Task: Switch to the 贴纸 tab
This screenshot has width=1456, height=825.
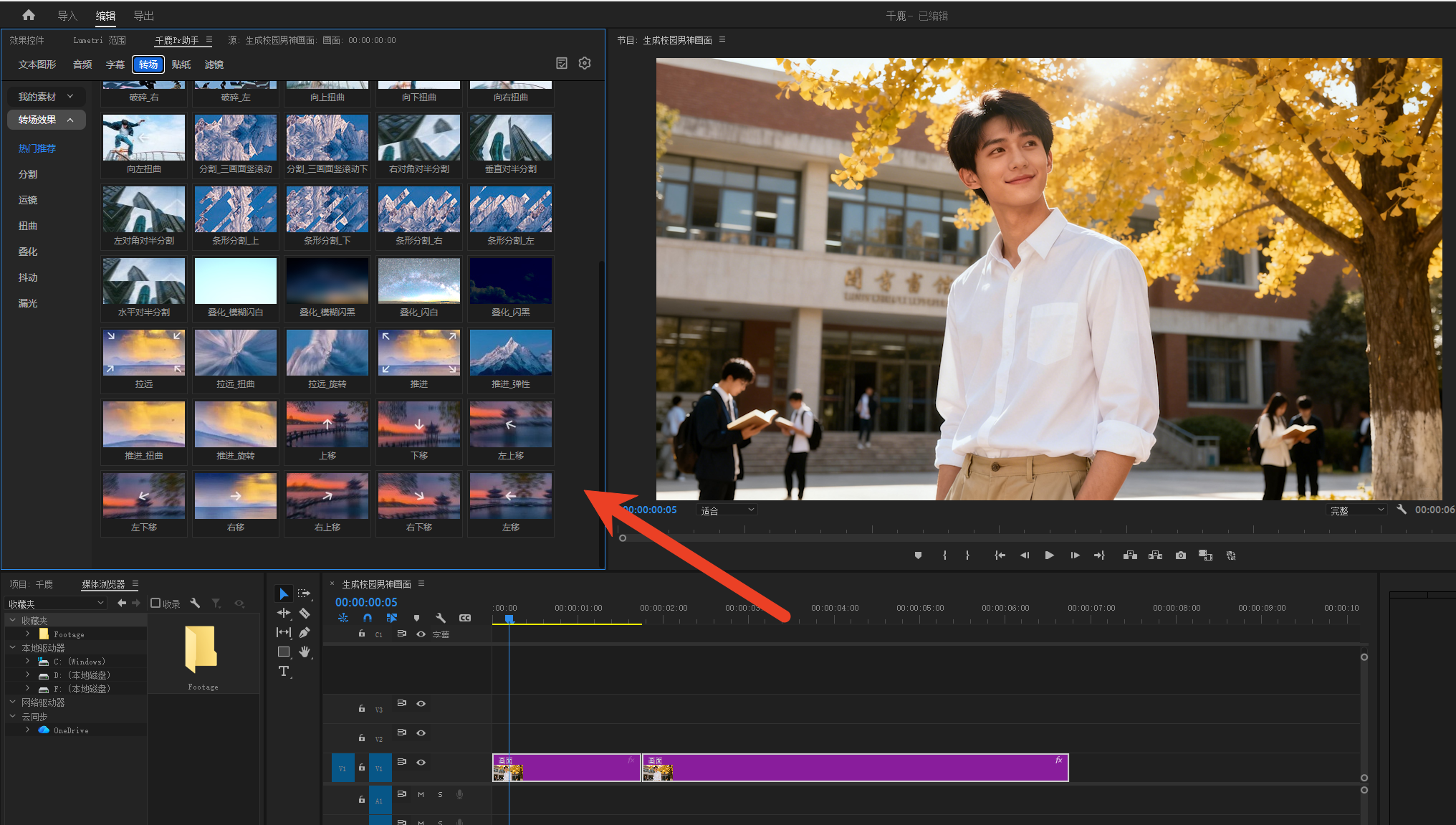Action: point(181,65)
